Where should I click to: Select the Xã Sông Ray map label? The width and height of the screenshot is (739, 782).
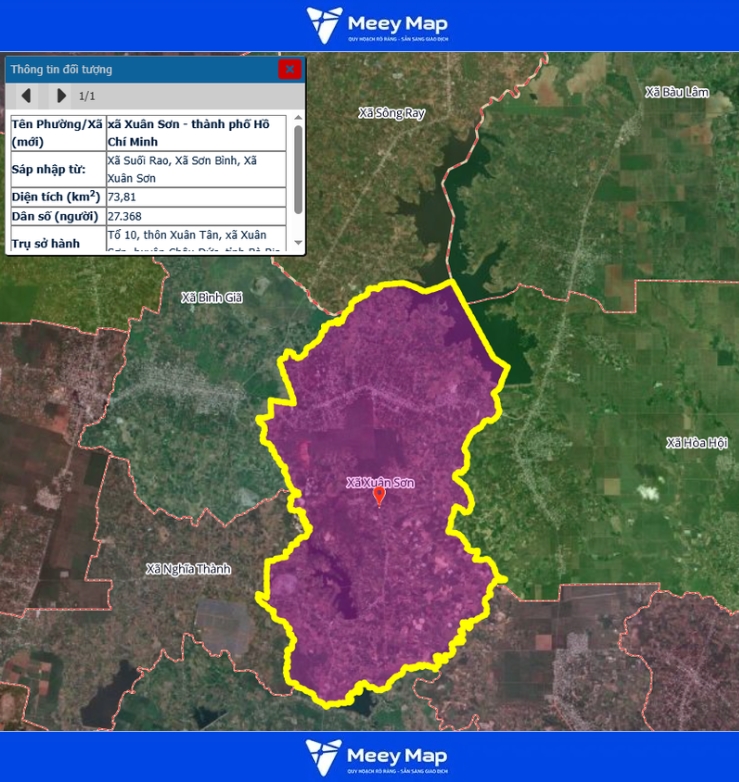[392, 113]
